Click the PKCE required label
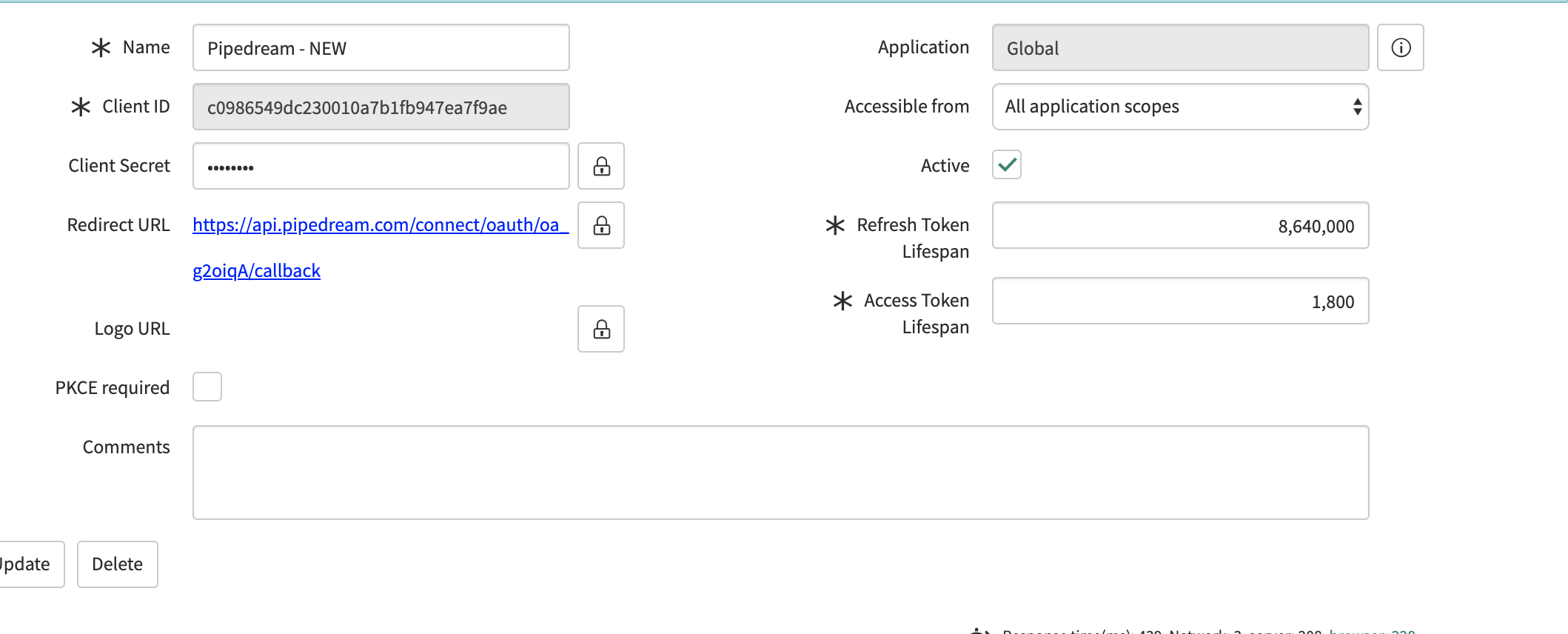This screenshot has width=1568, height=634. tap(113, 388)
